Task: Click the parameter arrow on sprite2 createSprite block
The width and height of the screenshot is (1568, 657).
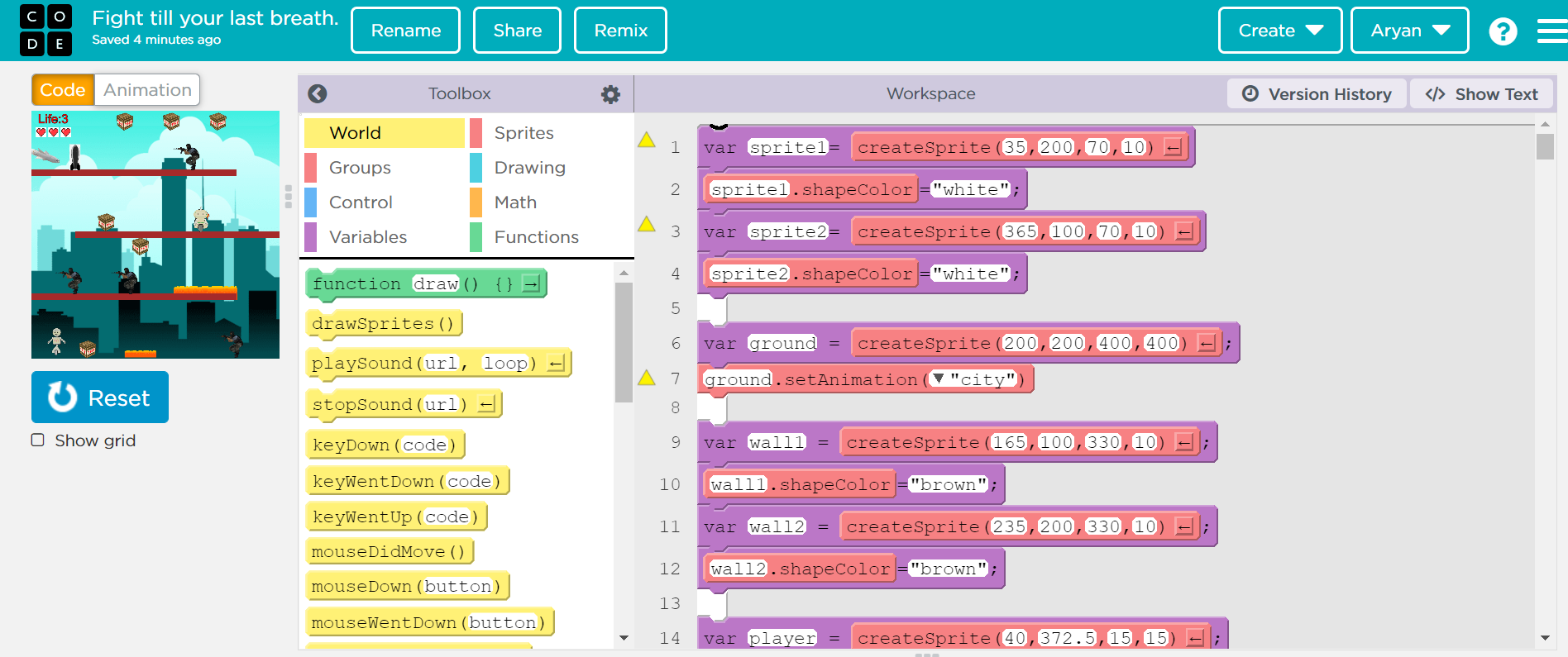Action: pos(1184,231)
